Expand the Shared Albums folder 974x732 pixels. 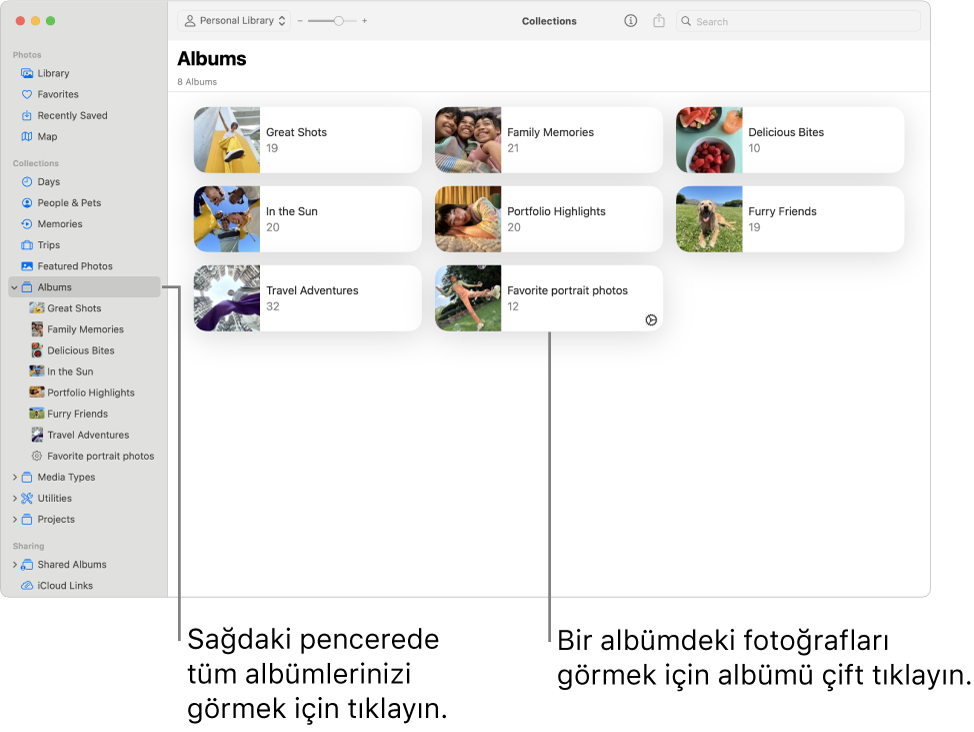click(x=14, y=565)
